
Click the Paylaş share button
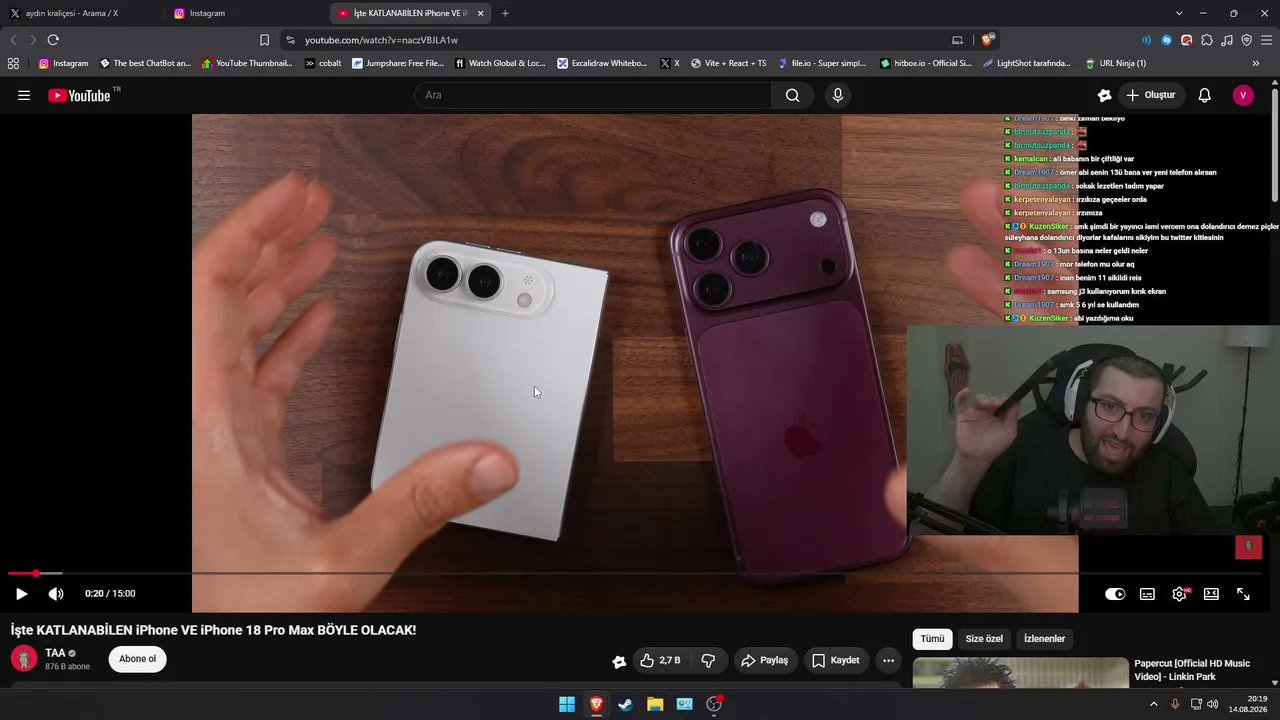[765, 660]
